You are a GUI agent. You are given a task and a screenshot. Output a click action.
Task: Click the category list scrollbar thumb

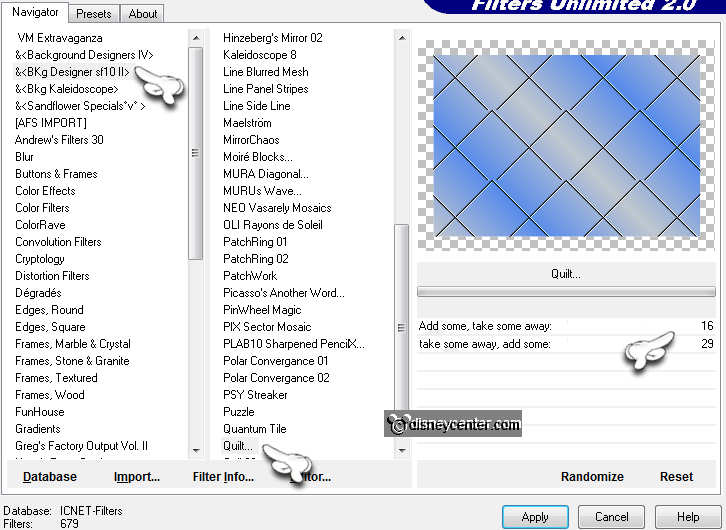(x=195, y=153)
